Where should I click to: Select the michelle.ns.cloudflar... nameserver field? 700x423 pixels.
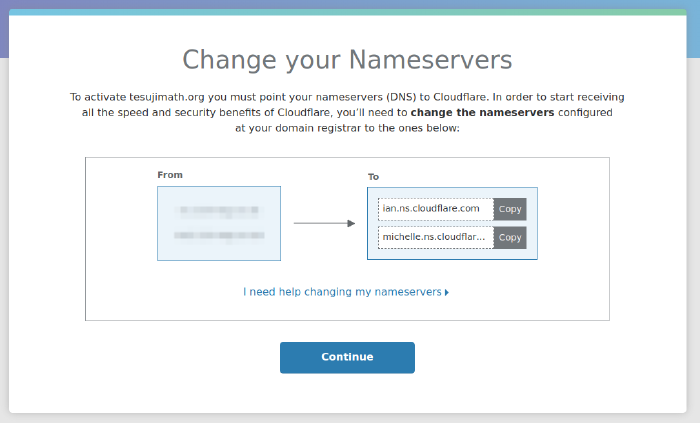[x=436, y=237]
